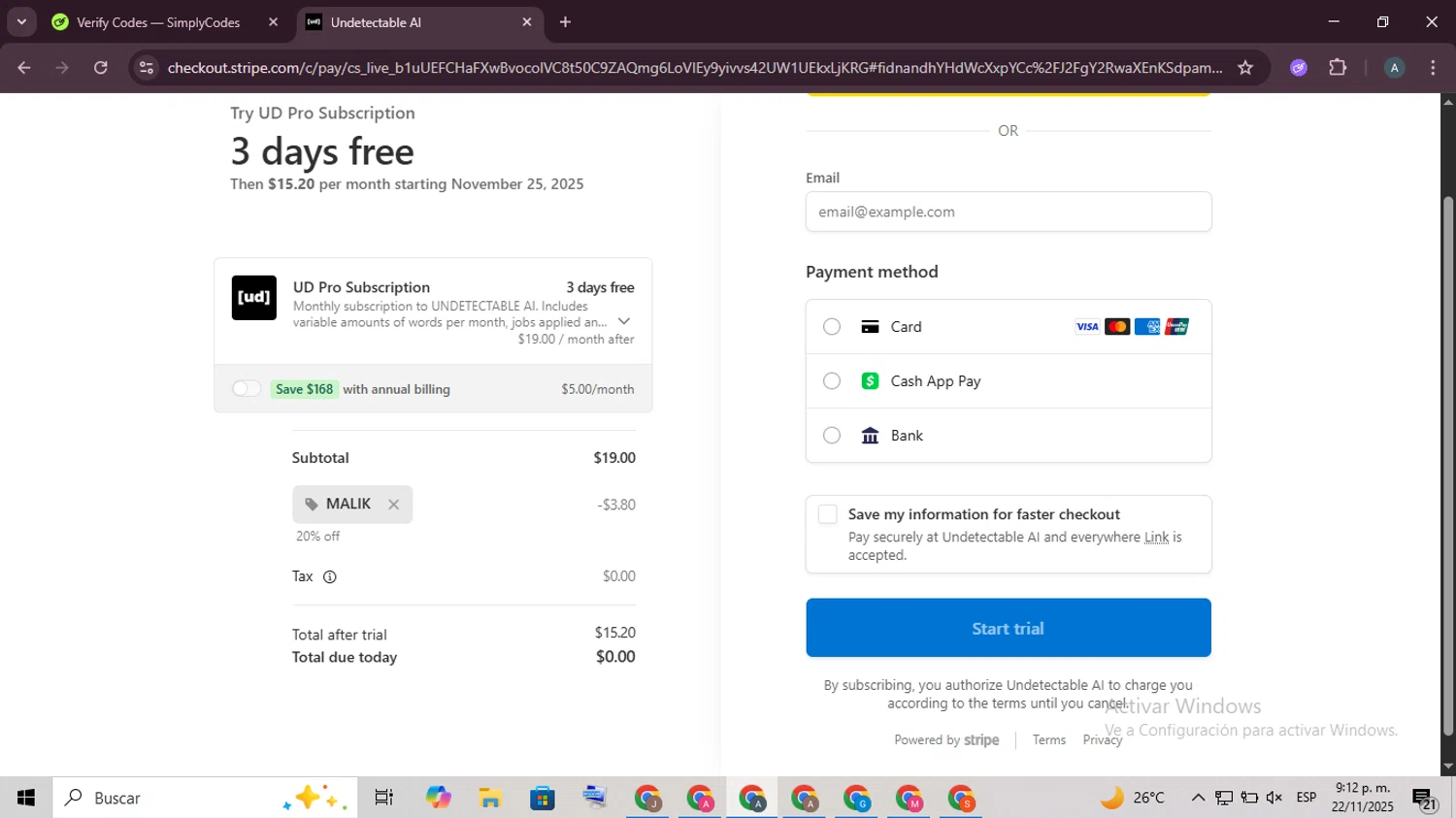This screenshot has width=1456, height=818.
Task: Click the $15.20 Total after trial amount
Action: pyautogui.click(x=615, y=633)
